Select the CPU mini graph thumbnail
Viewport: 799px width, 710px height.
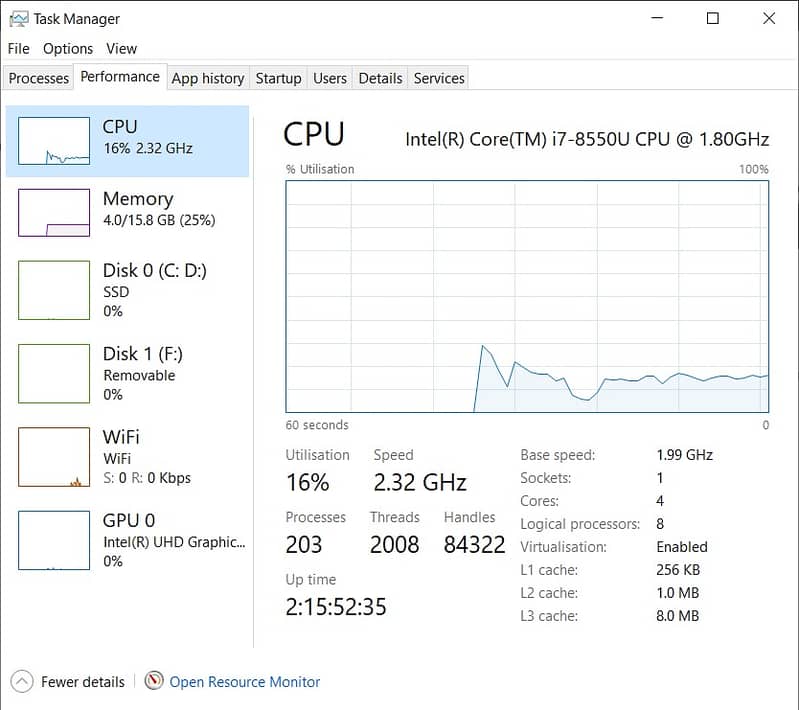54,141
